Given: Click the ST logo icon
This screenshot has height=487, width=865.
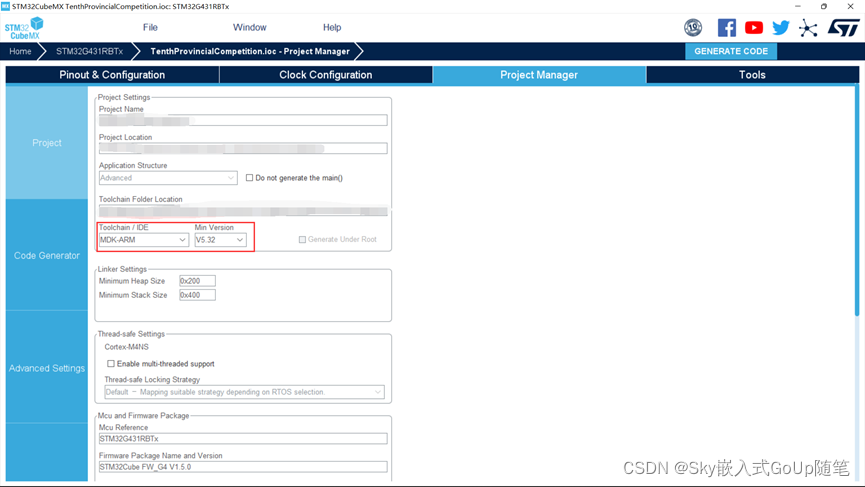Looking at the screenshot, I should 843,28.
